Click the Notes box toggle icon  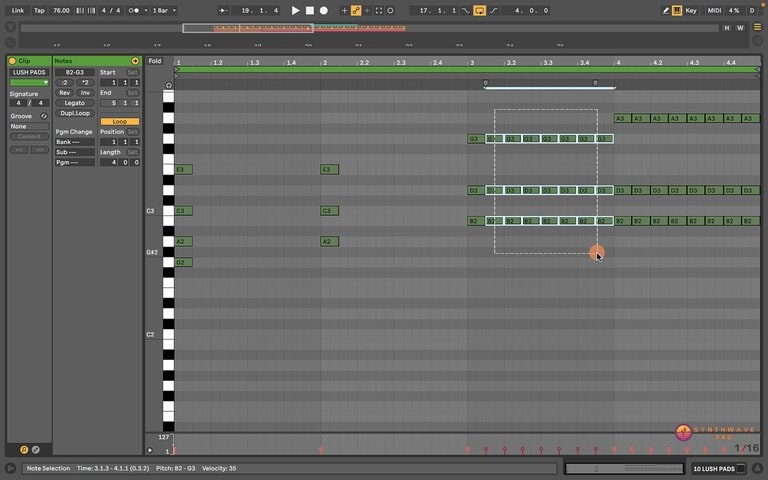coord(135,61)
